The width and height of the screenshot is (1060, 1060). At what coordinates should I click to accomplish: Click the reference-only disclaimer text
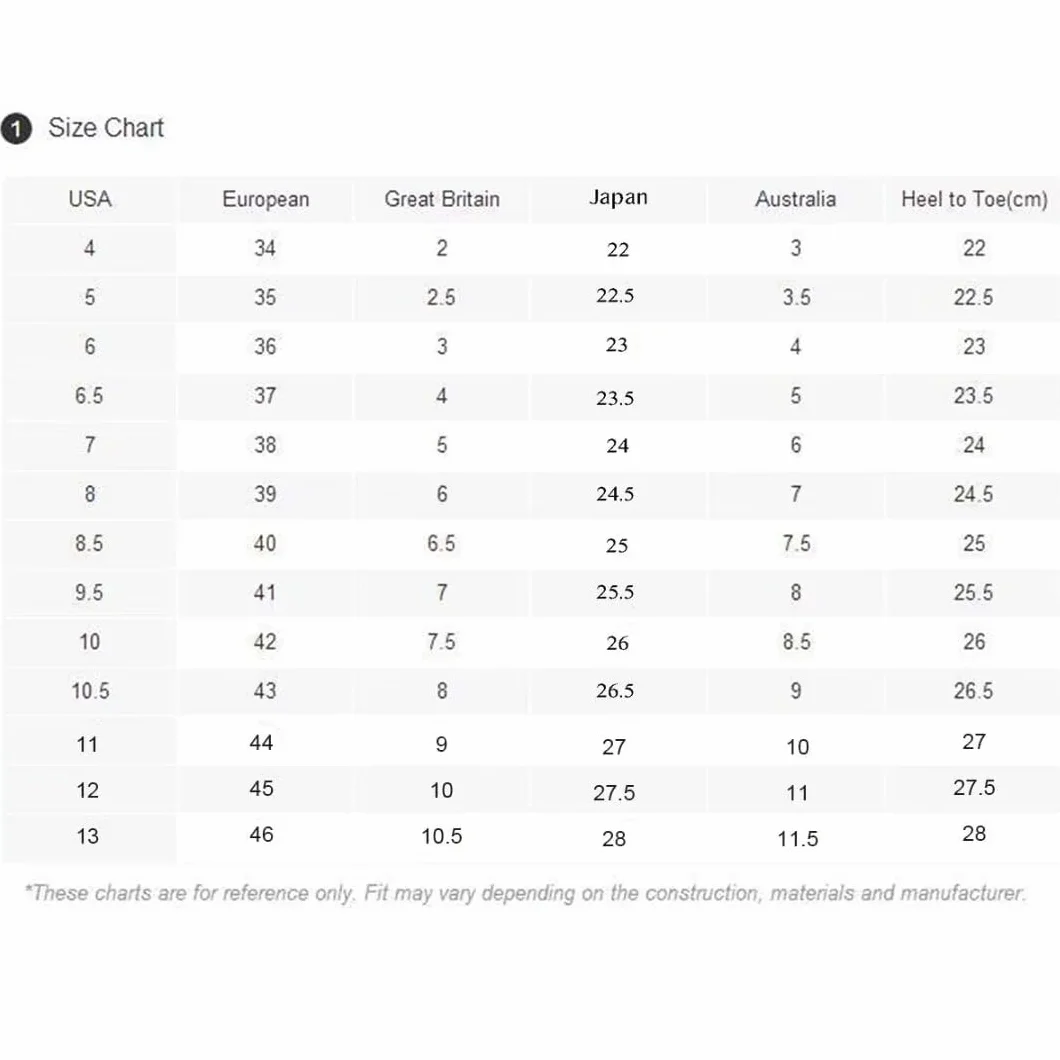coord(525,893)
